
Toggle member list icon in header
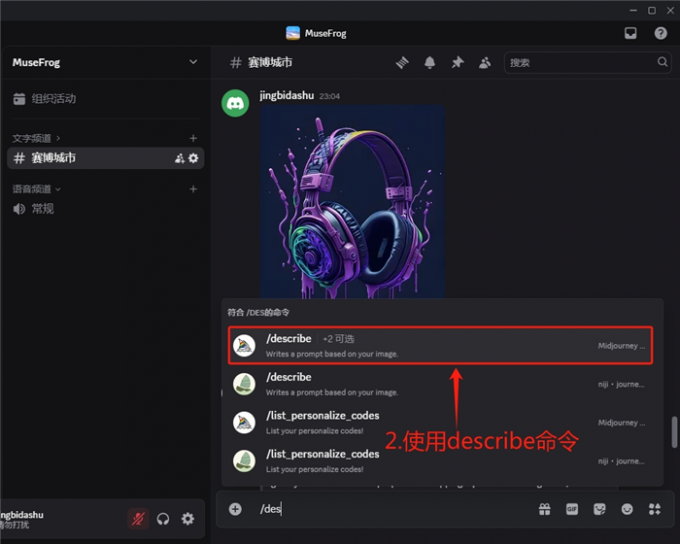(x=484, y=63)
